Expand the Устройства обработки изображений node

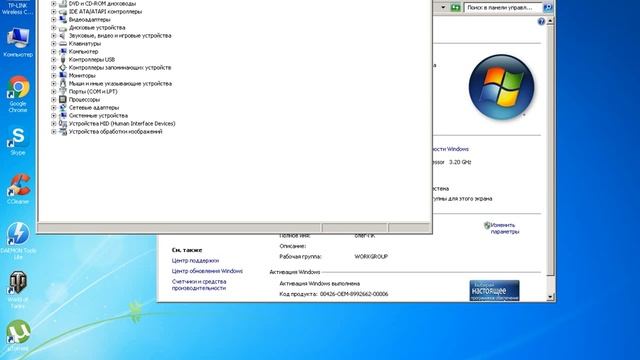53,132
